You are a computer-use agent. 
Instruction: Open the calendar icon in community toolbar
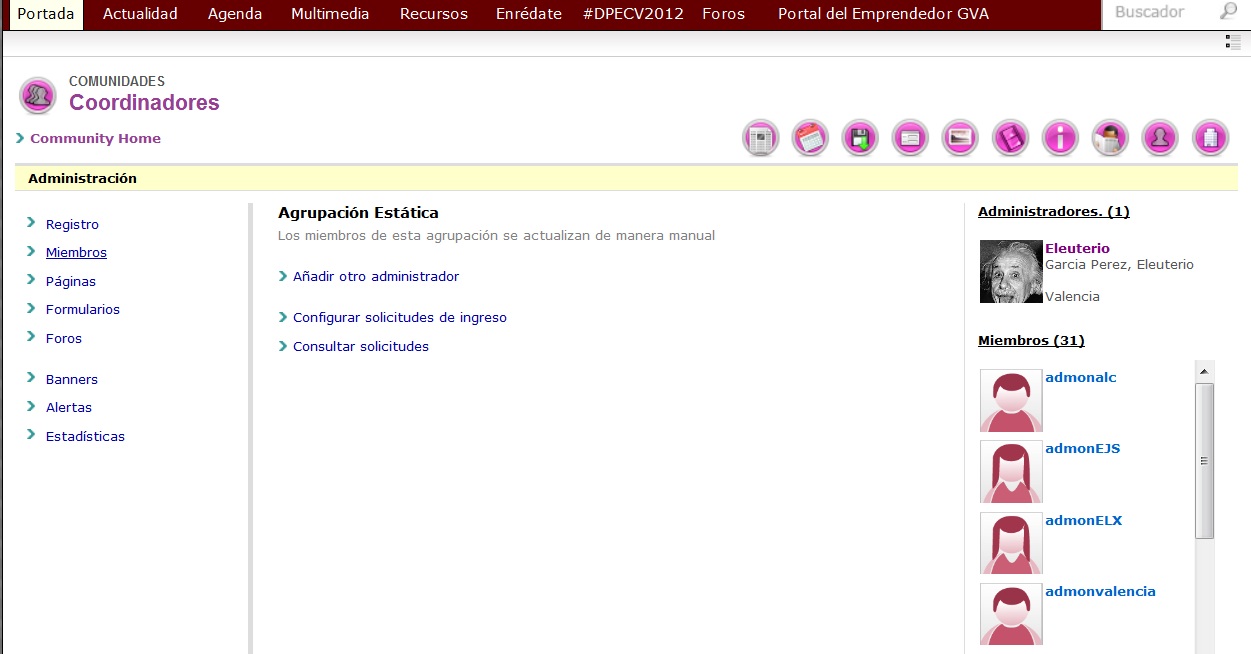810,138
